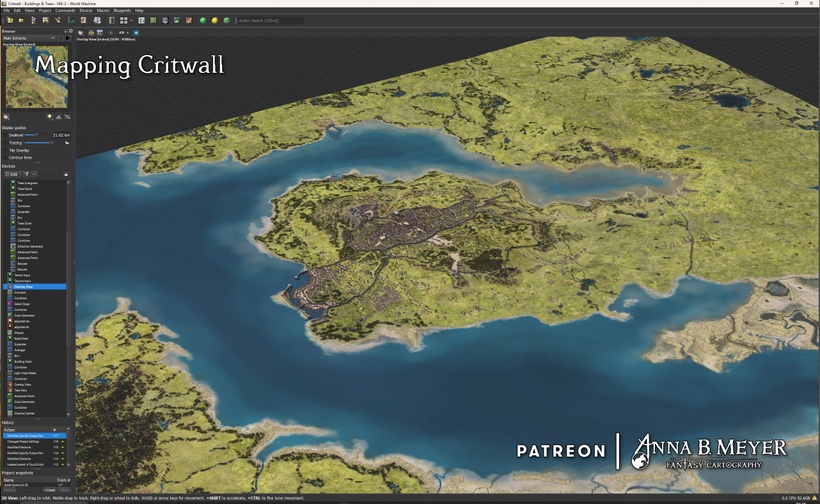This screenshot has height=504, width=820.
Task: Open the Macros menu
Action: click(103, 10)
